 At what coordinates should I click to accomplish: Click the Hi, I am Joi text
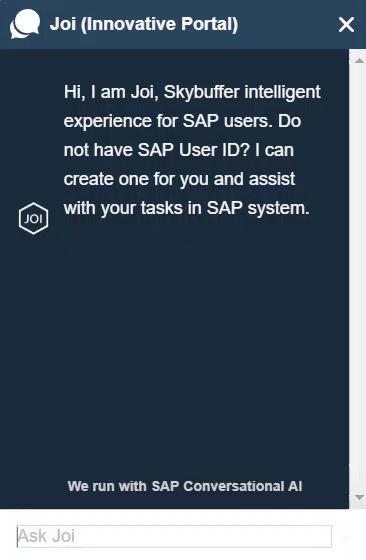click(111, 92)
